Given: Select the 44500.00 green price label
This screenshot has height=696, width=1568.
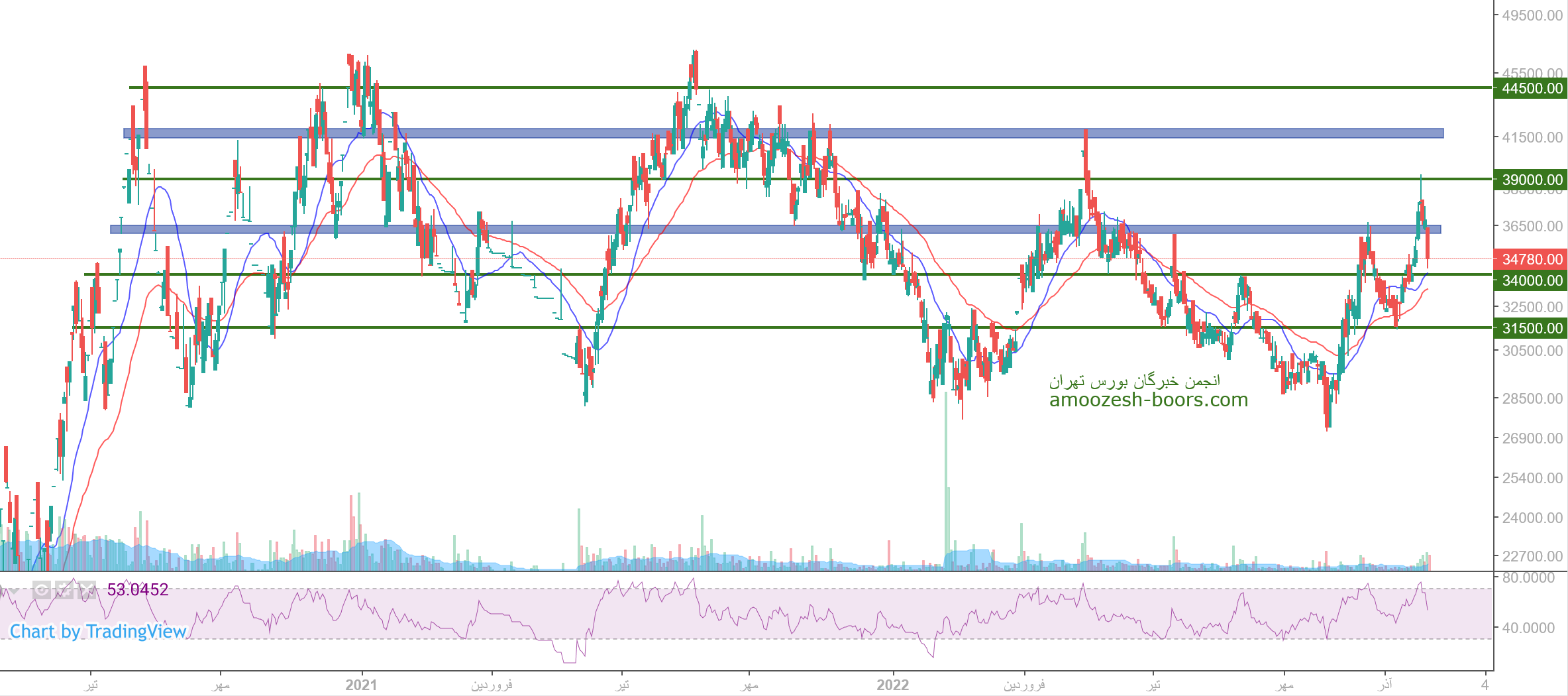Looking at the screenshot, I should pyautogui.click(x=1531, y=88).
